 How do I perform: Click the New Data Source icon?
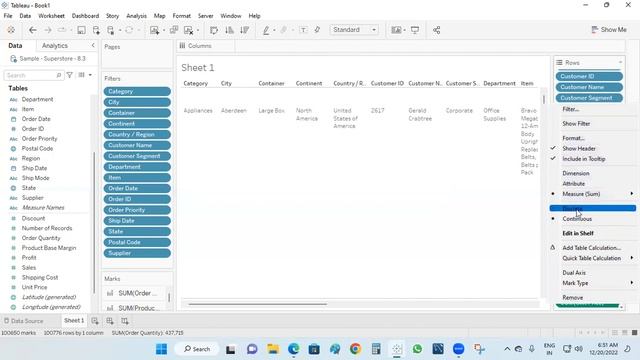coord(96,30)
